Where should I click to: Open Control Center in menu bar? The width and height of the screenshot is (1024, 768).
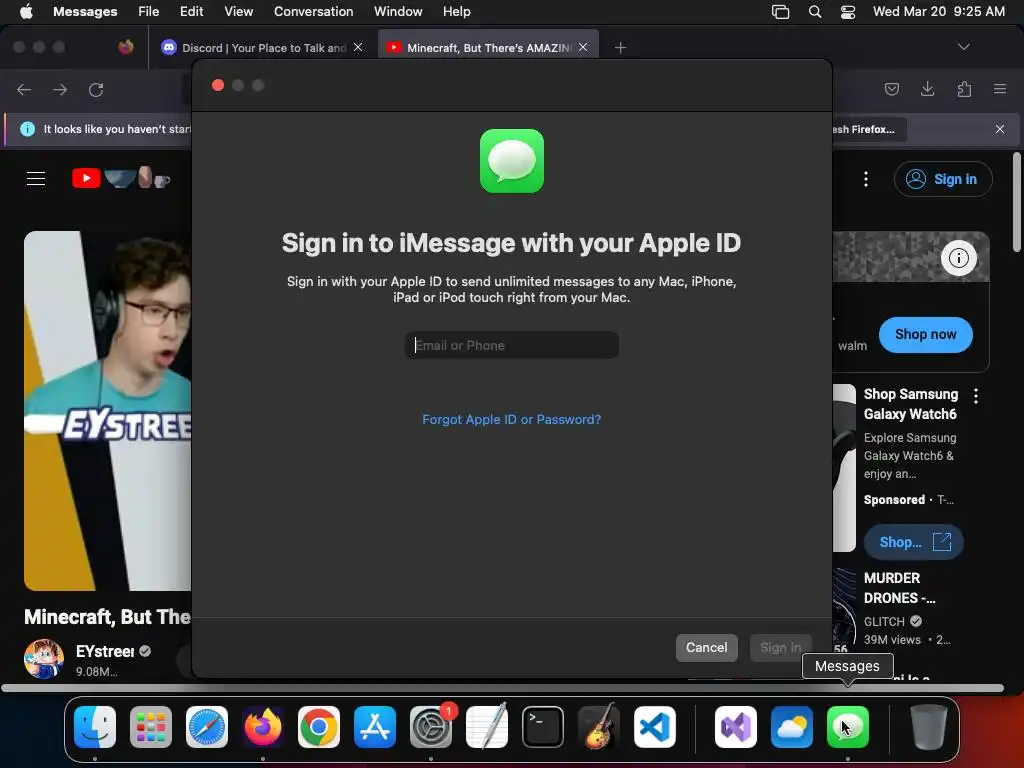pyautogui.click(x=848, y=12)
